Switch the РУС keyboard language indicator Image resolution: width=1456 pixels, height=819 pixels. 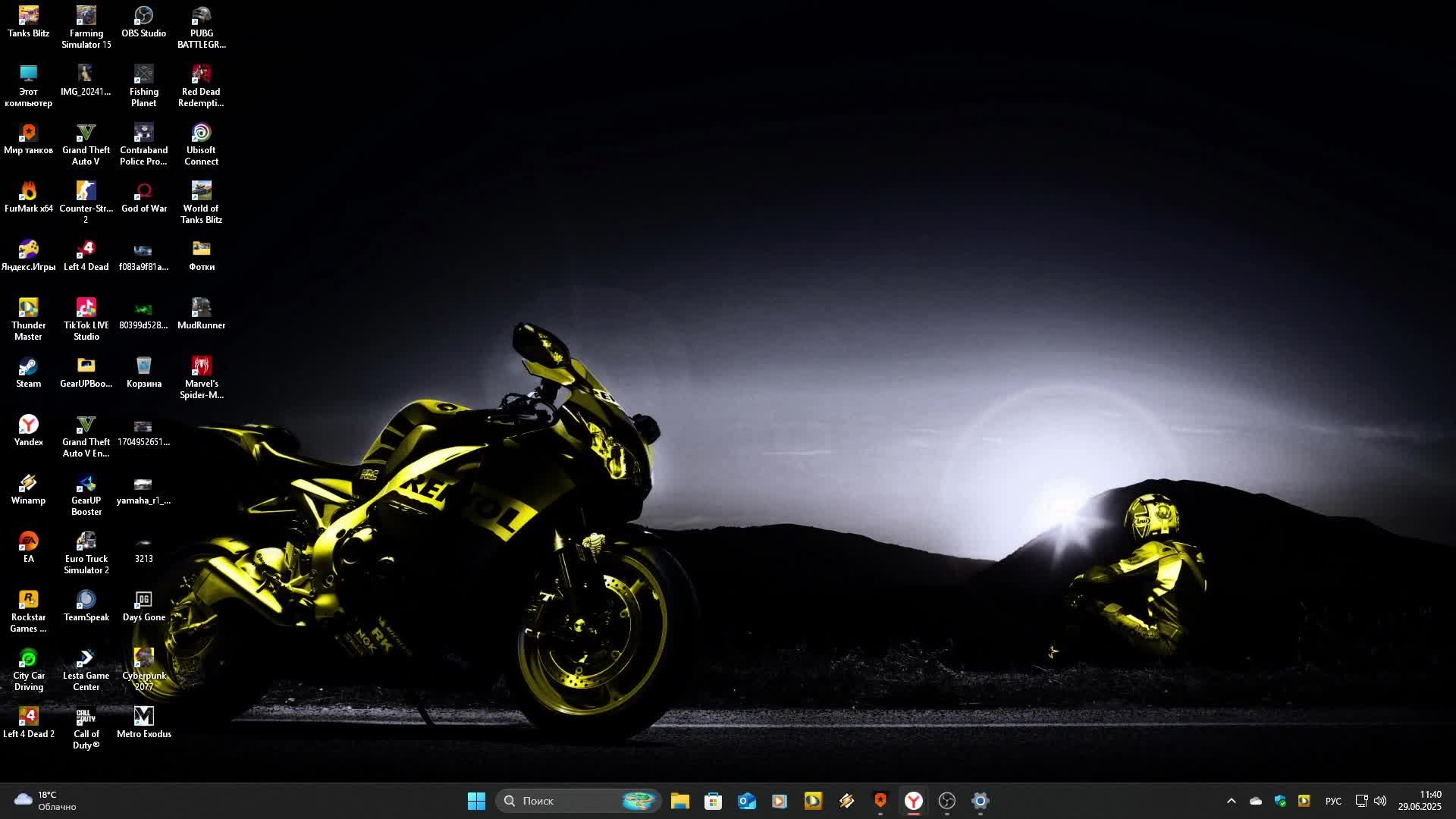point(1332,801)
